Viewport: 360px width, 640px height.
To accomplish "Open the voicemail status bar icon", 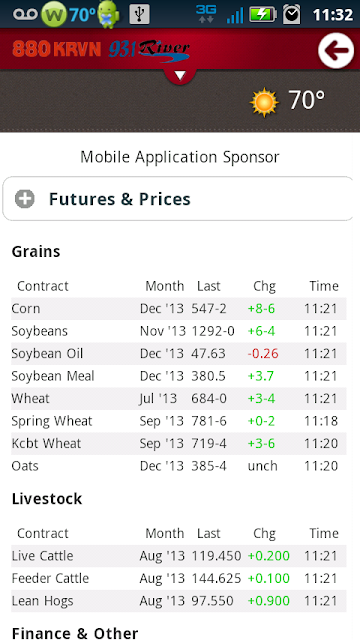I will click(25, 15).
